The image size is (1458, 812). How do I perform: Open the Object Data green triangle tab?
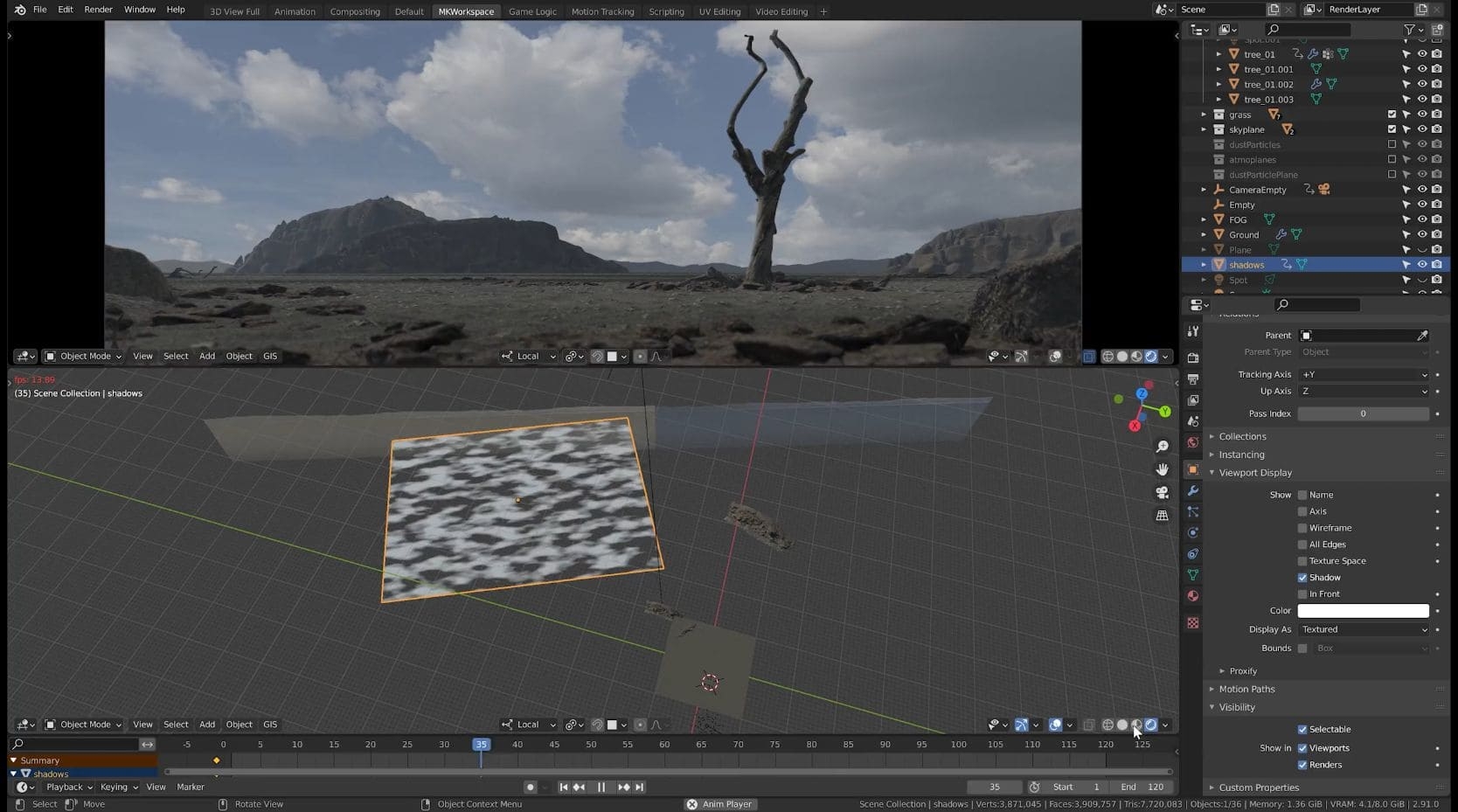(x=1193, y=575)
